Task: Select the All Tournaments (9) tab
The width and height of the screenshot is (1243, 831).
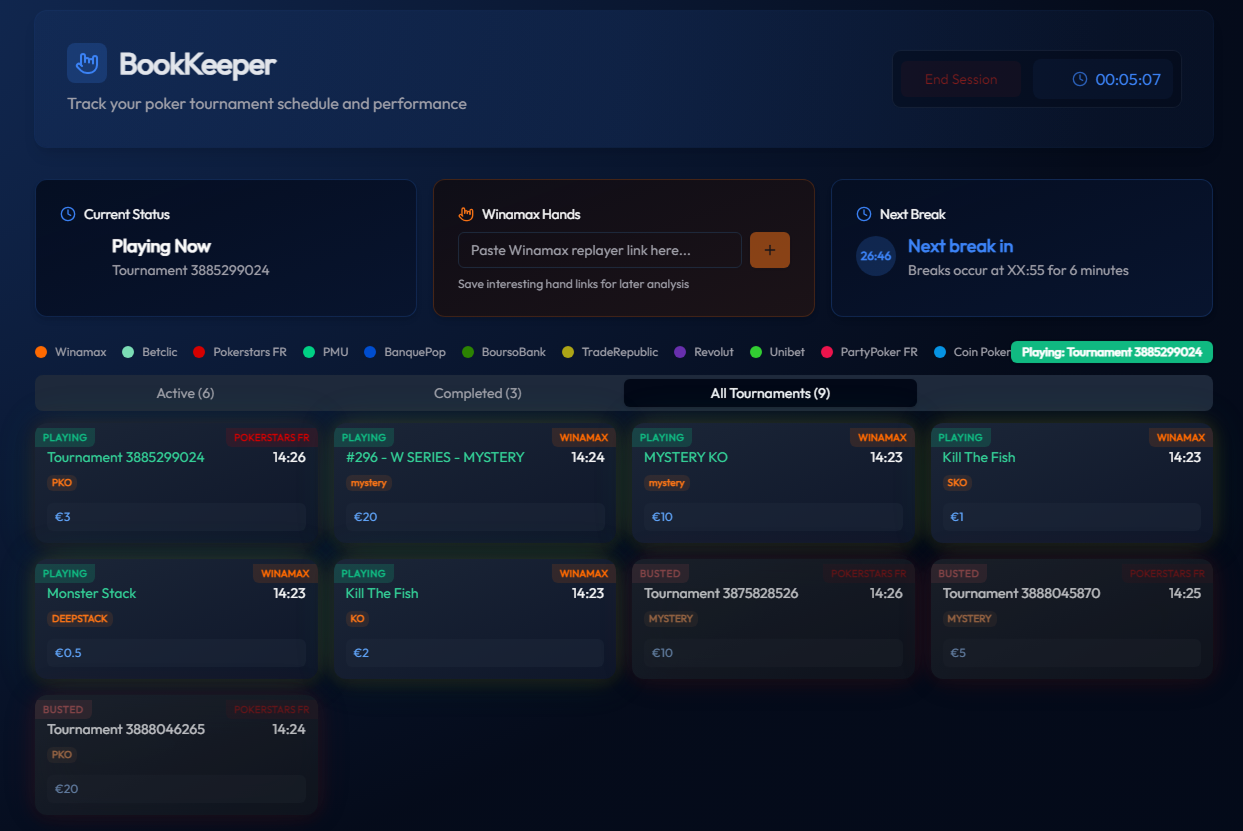Action: click(770, 393)
